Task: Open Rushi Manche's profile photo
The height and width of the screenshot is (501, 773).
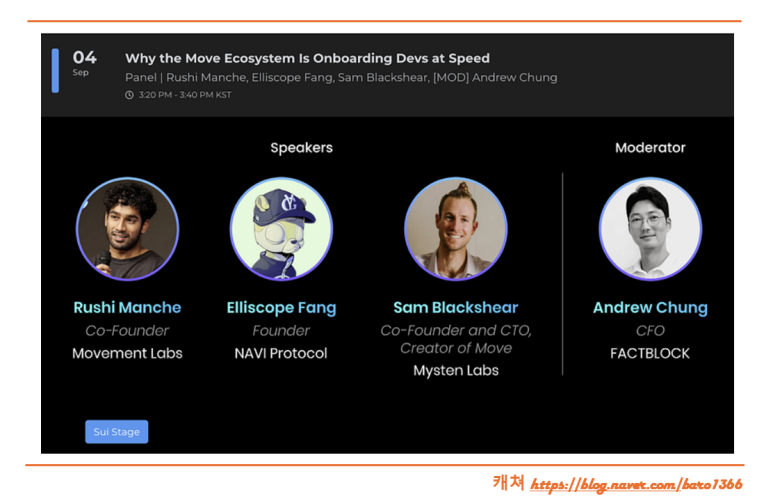Action: tap(128, 229)
